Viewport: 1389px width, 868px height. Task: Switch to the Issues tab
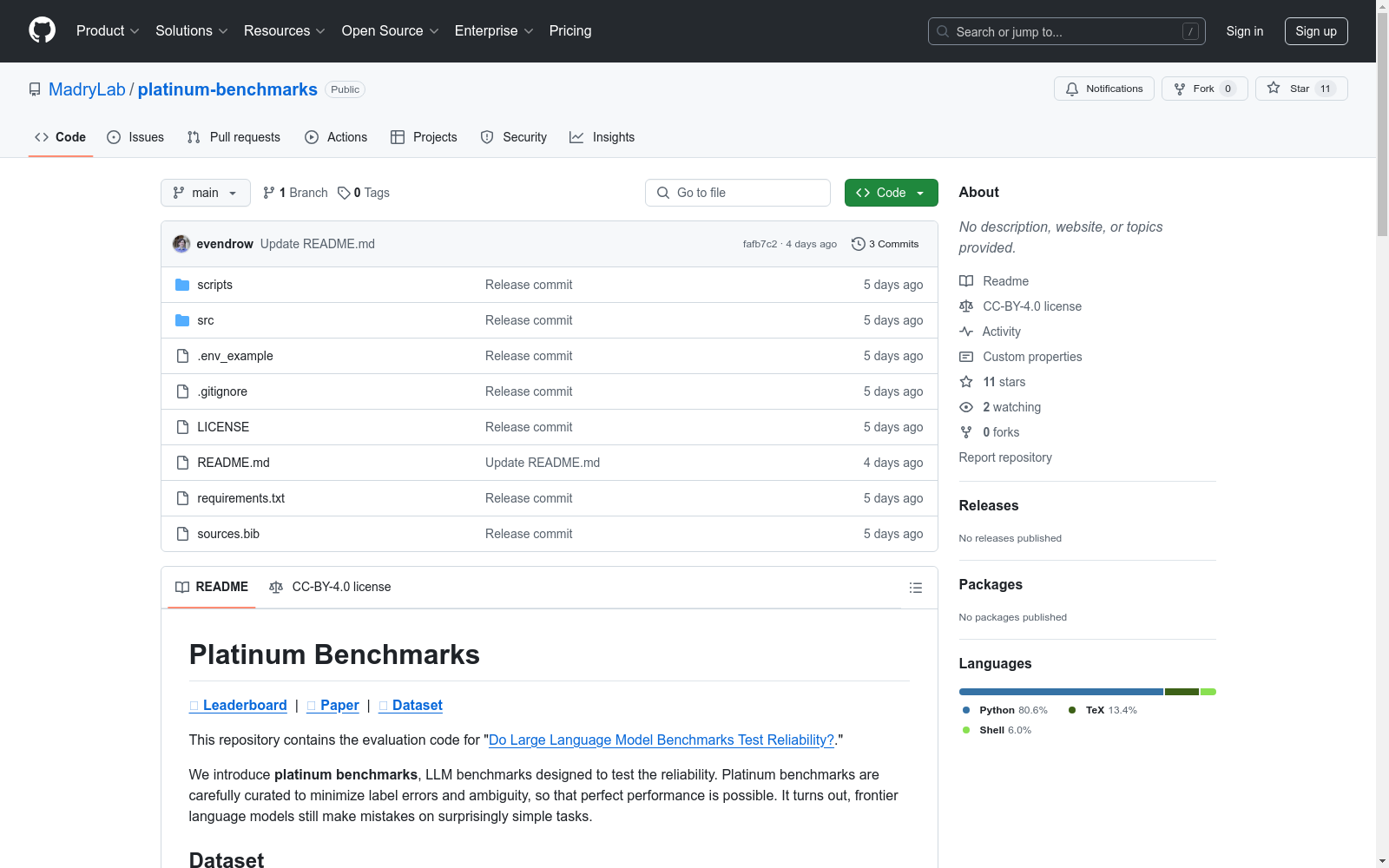click(135, 137)
